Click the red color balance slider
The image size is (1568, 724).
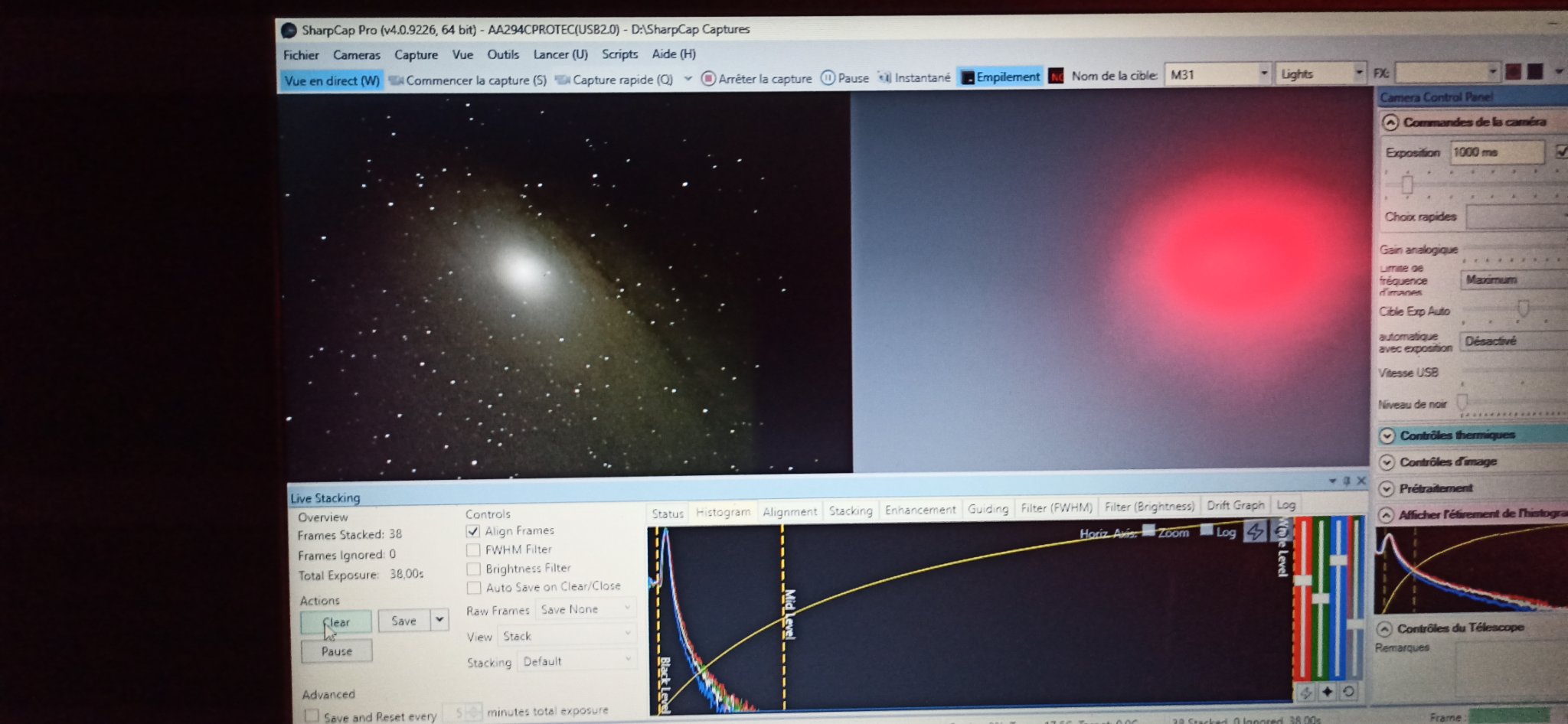pyautogui.click(x=1302, y=581)
